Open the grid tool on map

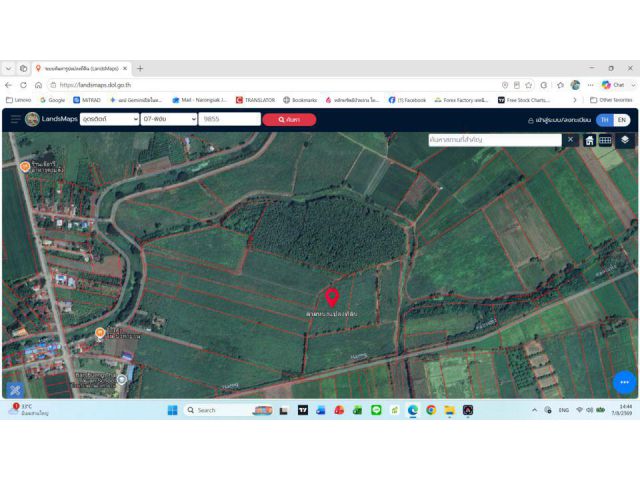(x=605, y=140)
